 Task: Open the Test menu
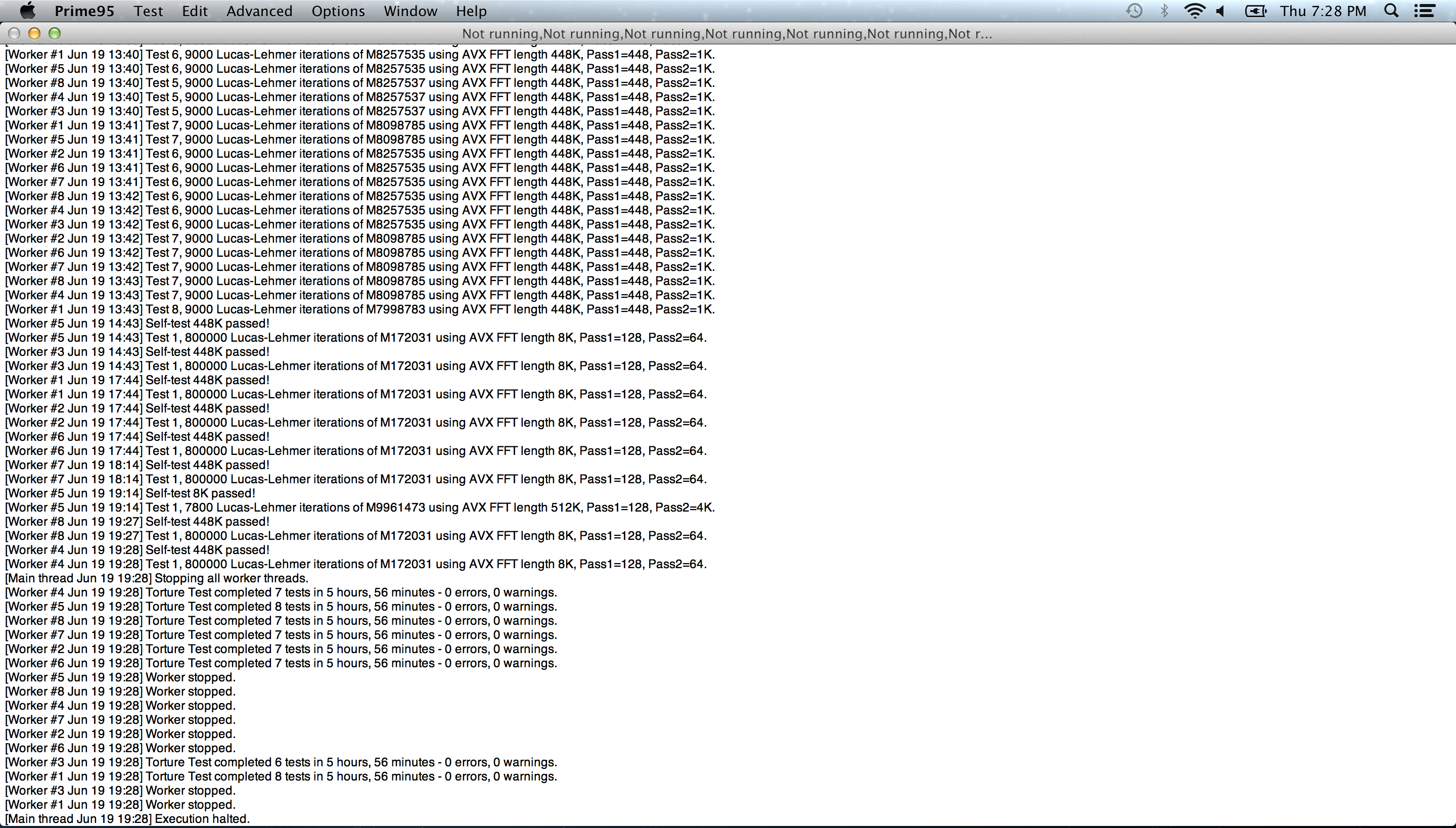point(149,11)
